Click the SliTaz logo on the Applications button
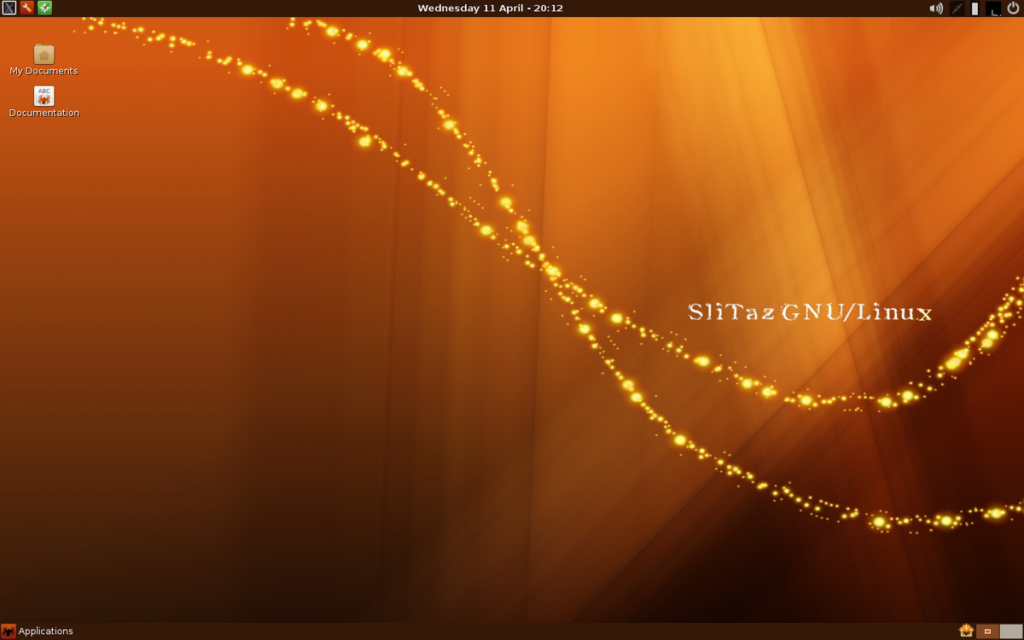This screenshot has width=1024, height=640. click(x=11, y=631)
